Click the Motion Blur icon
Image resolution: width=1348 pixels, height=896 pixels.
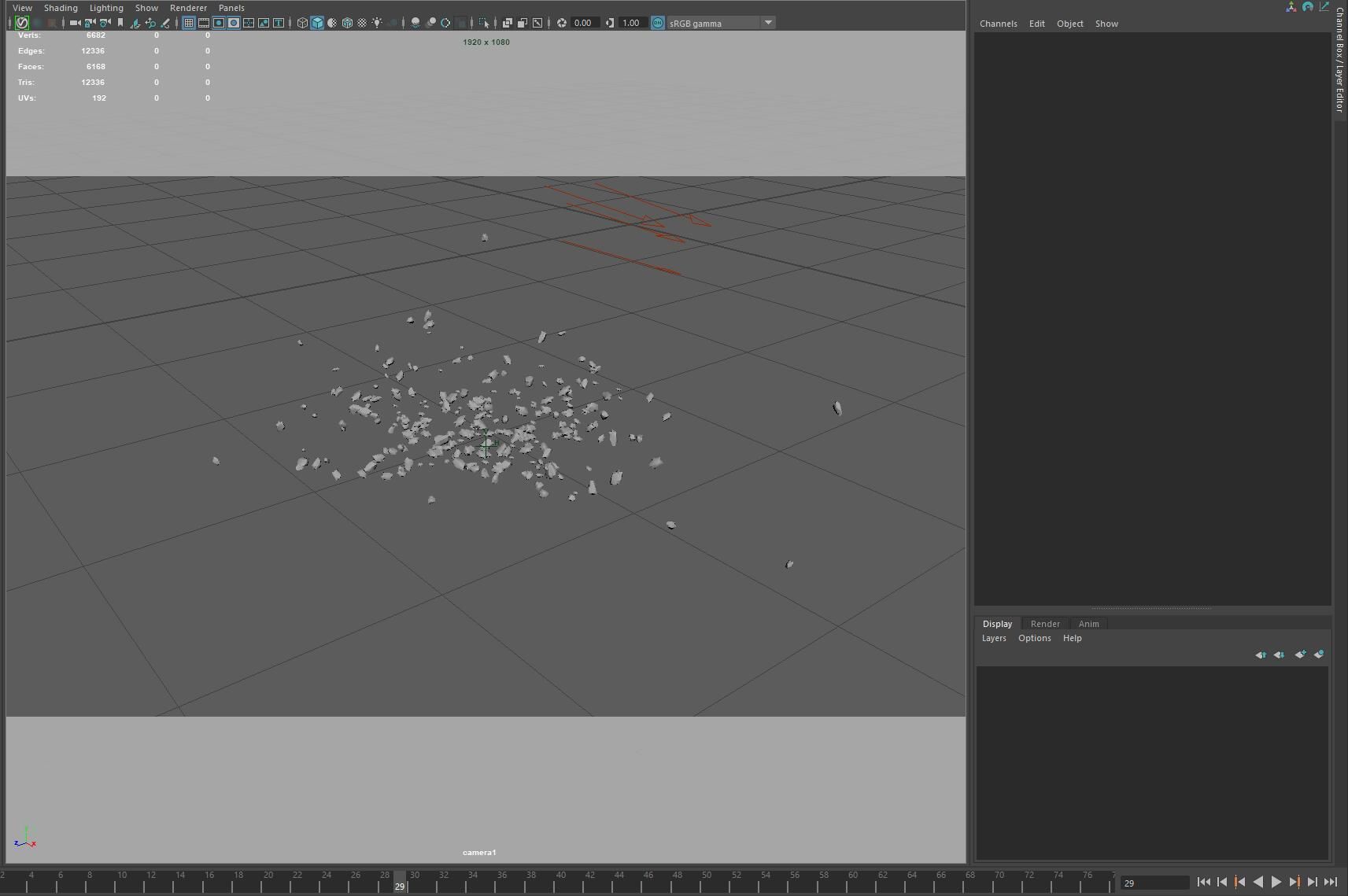pos(431,23)
